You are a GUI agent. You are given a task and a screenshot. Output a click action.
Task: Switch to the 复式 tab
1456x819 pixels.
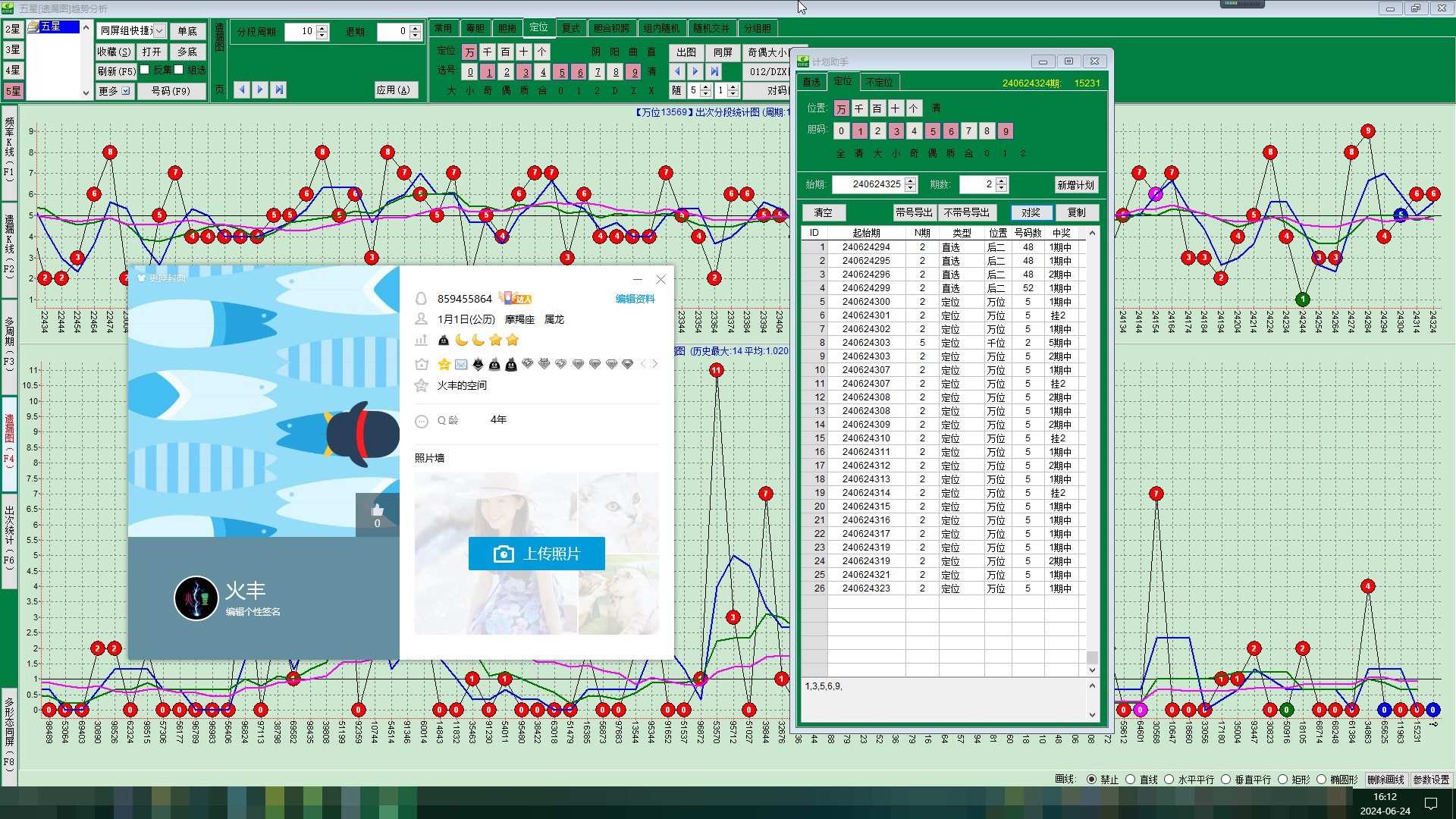coord(571,28)
